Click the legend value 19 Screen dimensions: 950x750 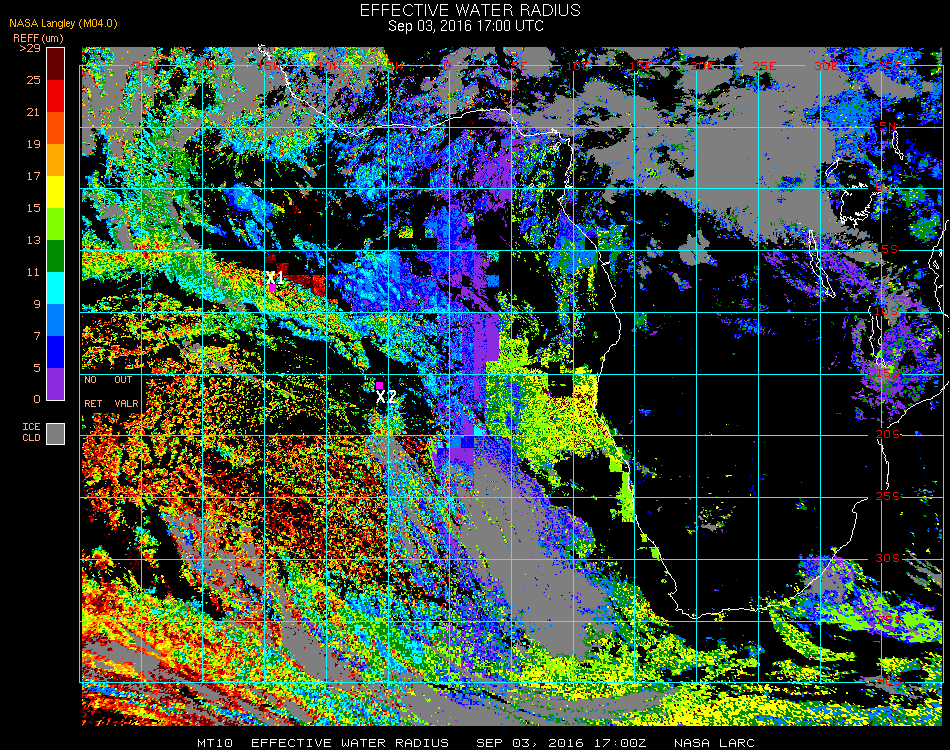[x=33, y=144]
